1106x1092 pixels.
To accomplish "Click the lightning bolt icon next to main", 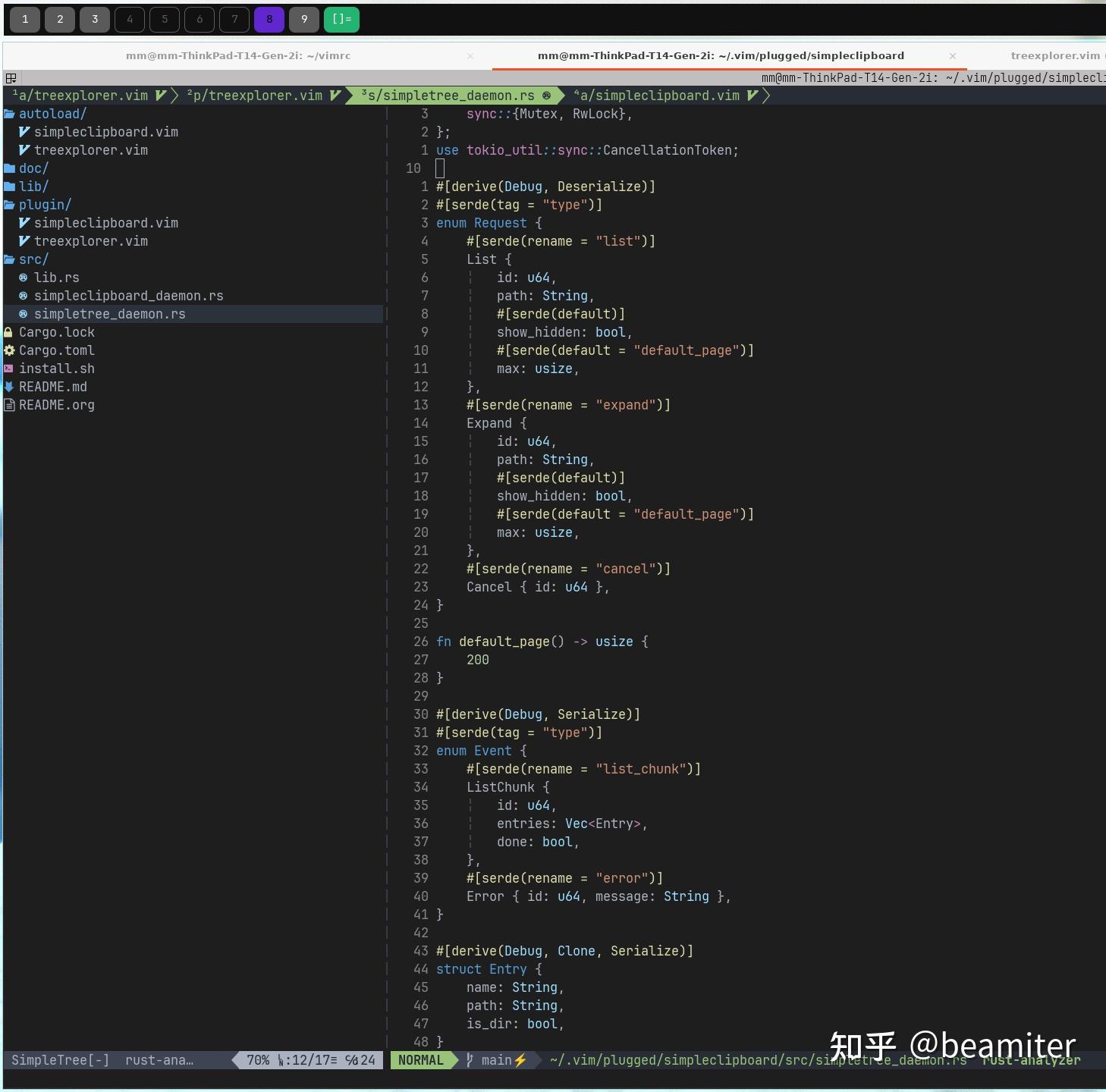I will (521, 1059).
